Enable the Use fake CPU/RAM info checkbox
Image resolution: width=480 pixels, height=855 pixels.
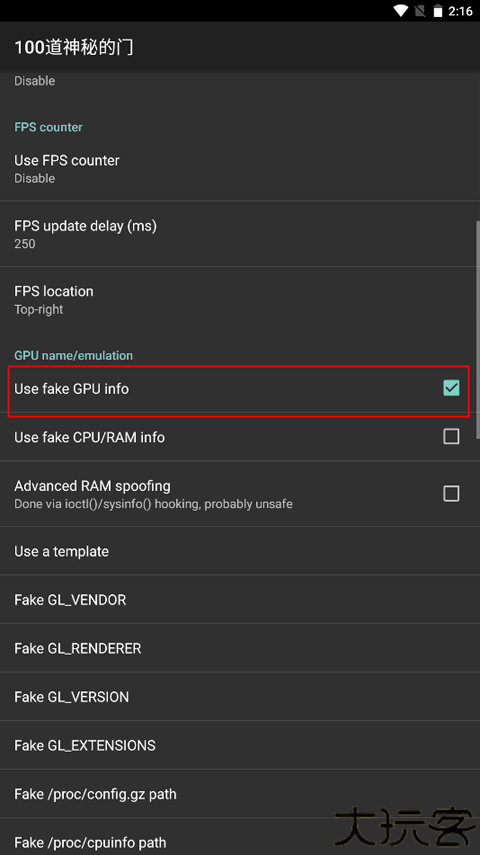point(451,436)
